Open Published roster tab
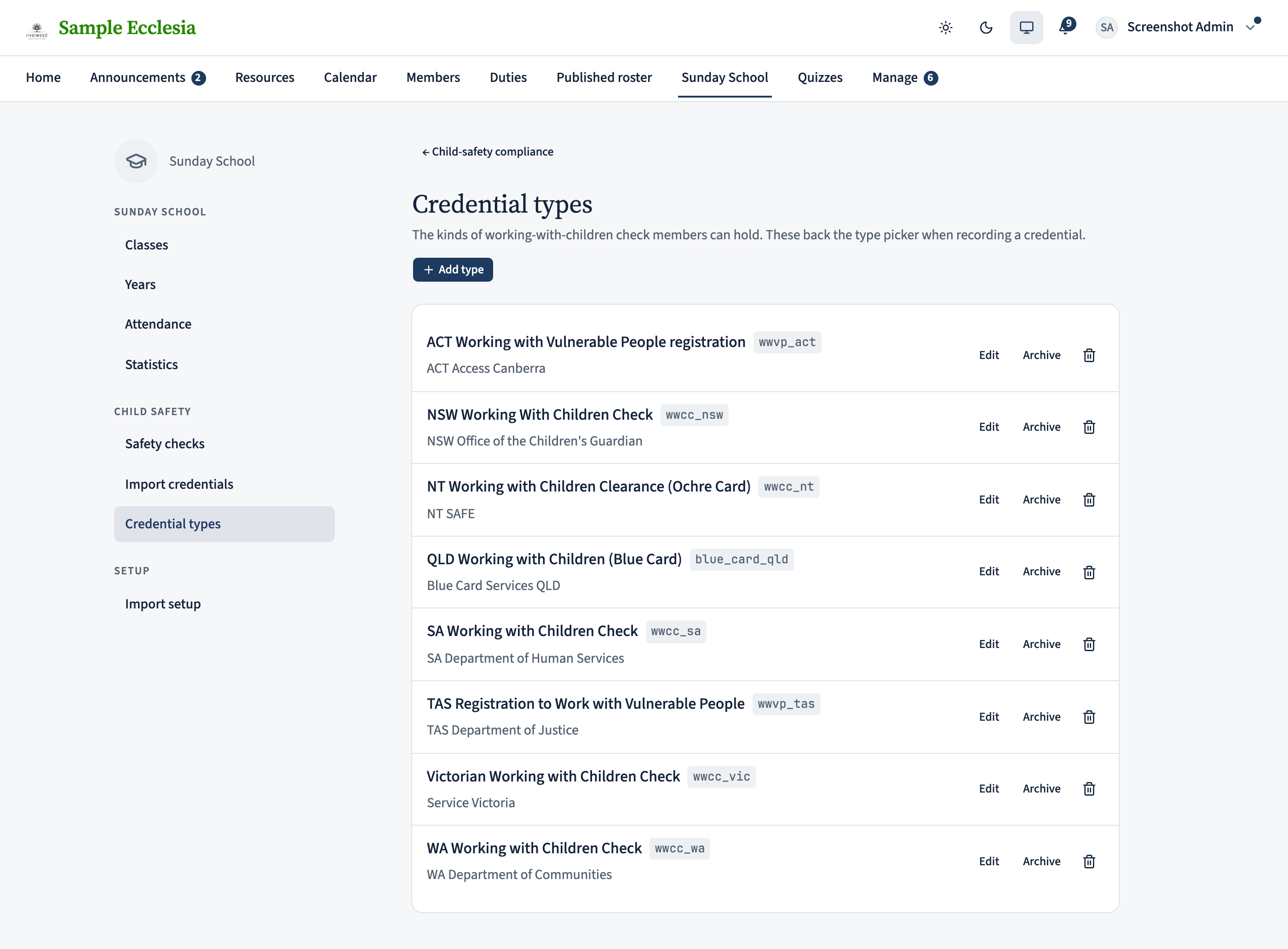Viewport: 1288px width, 949px height. tap(604, 78)
